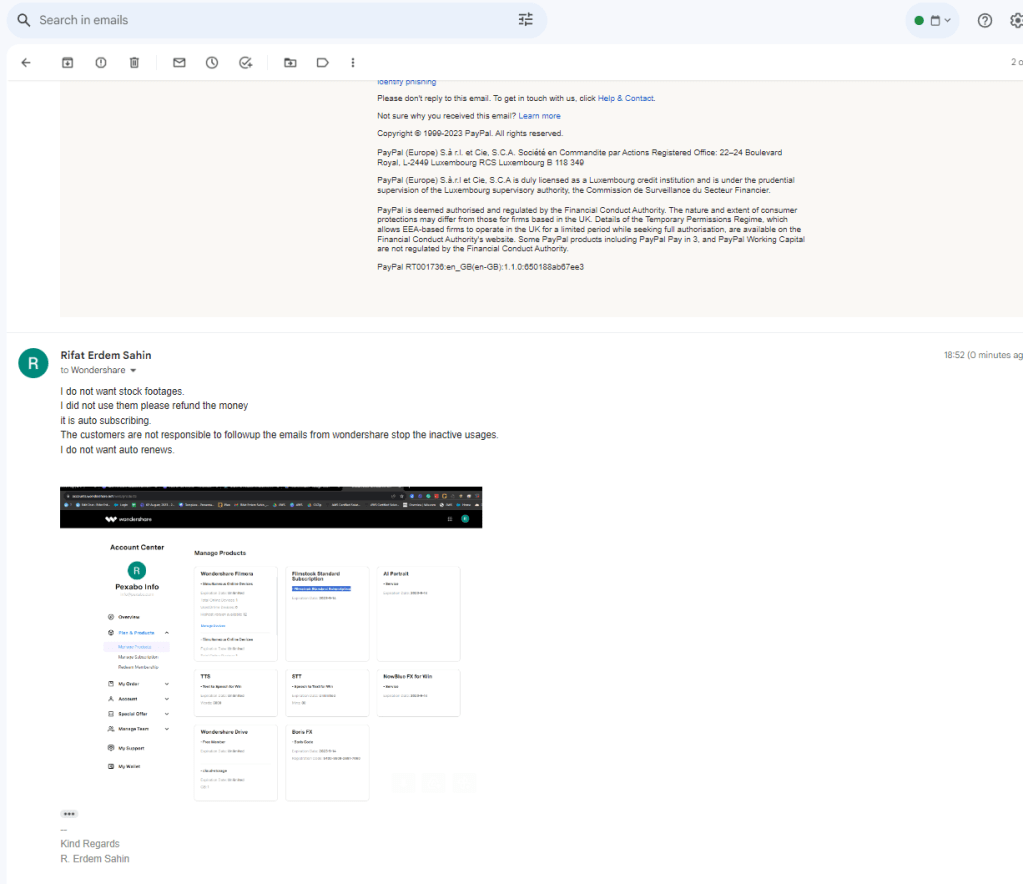Open the search filter options icon
The width and height of the screenshot is (1023, 884).
pyautogui.click(x=525, y=20)
